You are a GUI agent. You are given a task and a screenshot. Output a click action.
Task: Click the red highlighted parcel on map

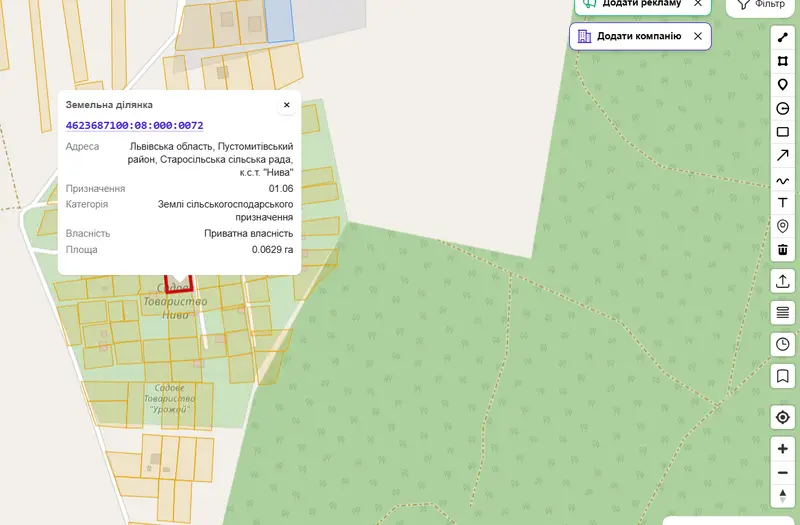click(179, 284)
